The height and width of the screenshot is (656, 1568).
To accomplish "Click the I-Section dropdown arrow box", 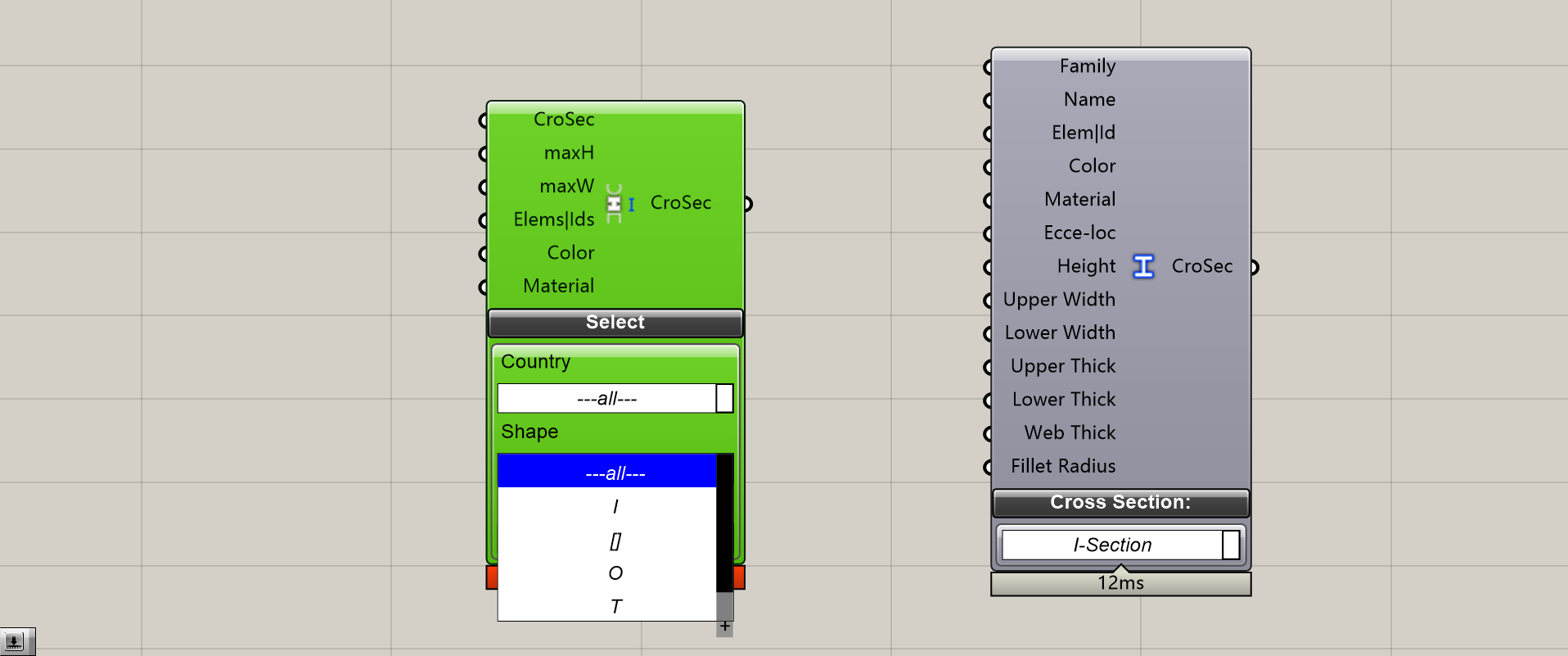I will click(x=1231, y=545).
